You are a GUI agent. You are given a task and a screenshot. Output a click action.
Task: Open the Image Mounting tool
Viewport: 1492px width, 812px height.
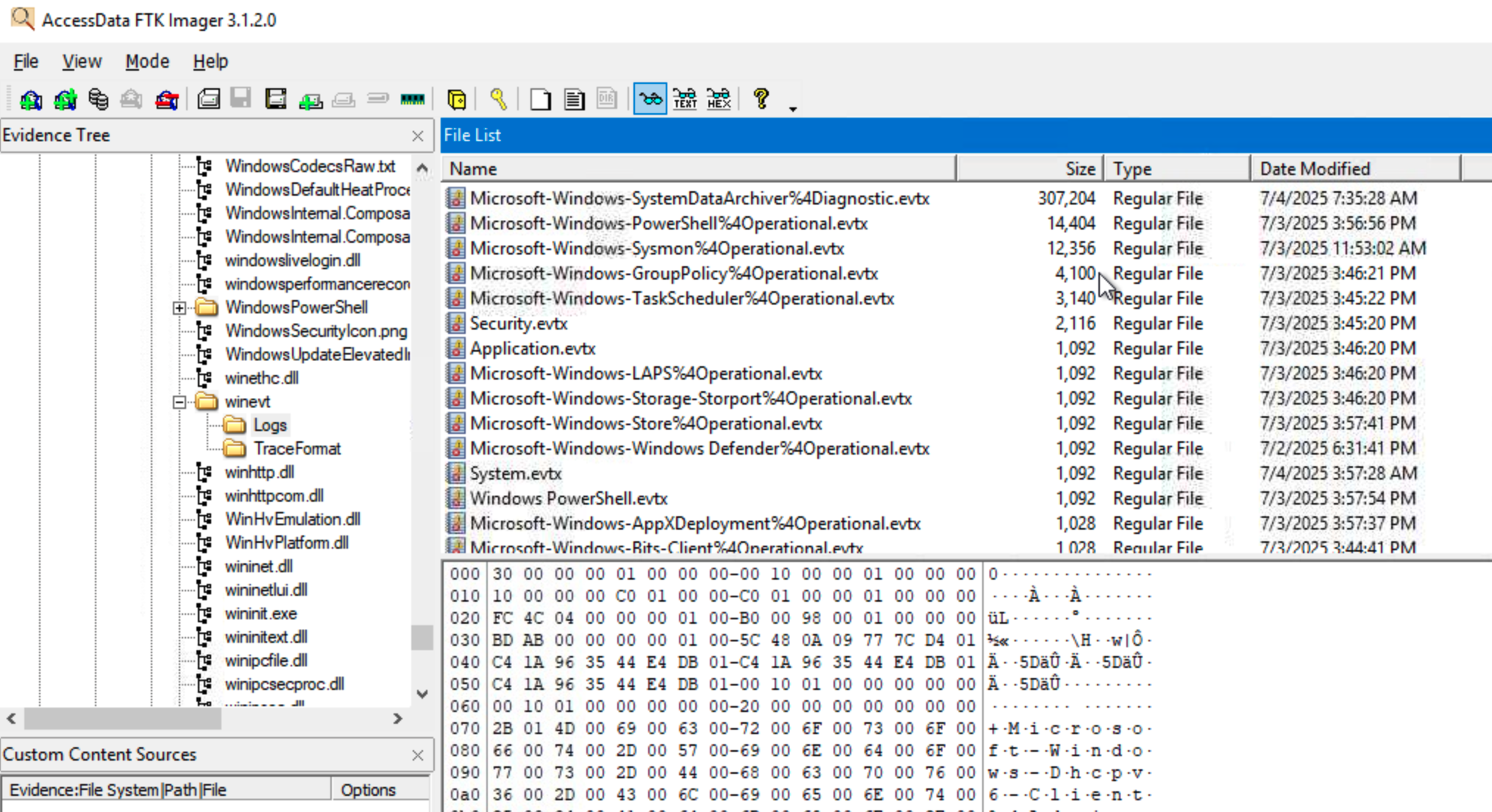click(x=98, y=99)
